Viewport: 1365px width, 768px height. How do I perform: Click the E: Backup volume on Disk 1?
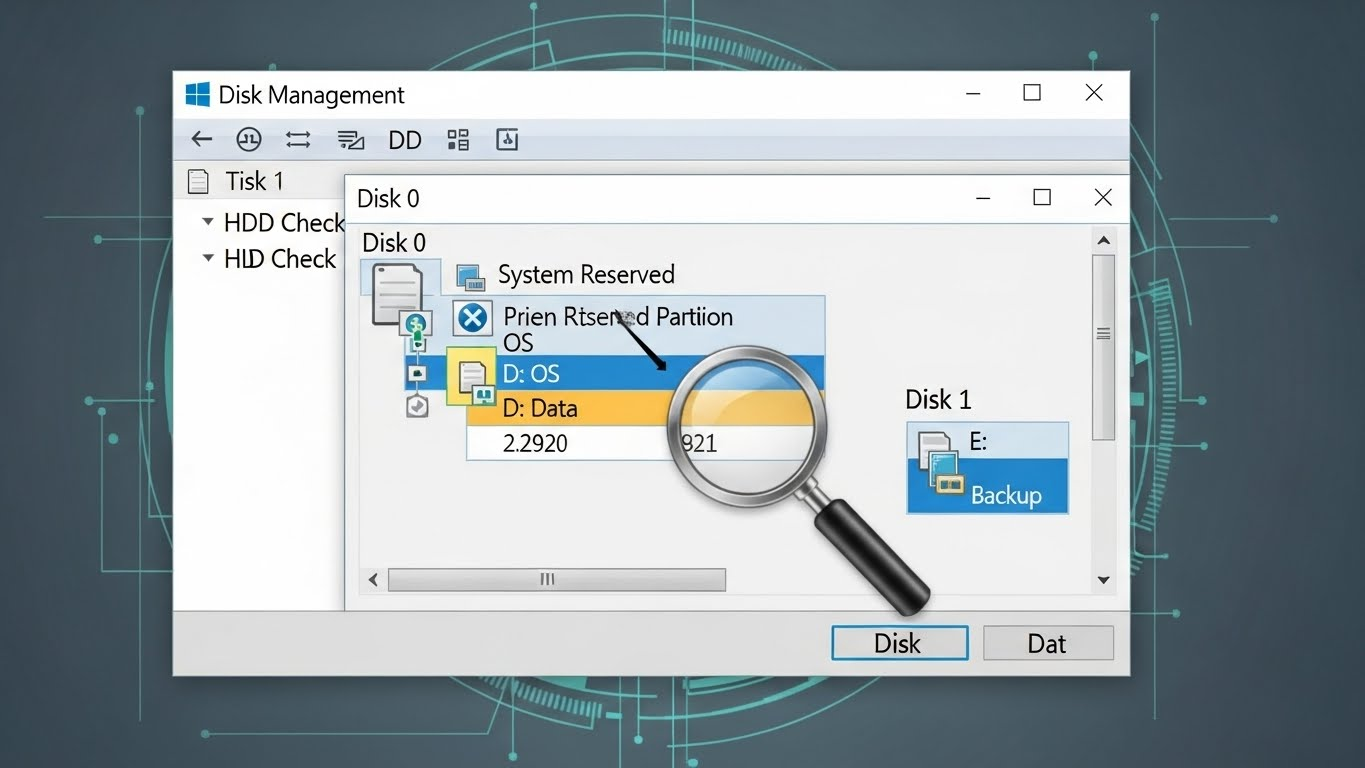(x=987, y=467)
